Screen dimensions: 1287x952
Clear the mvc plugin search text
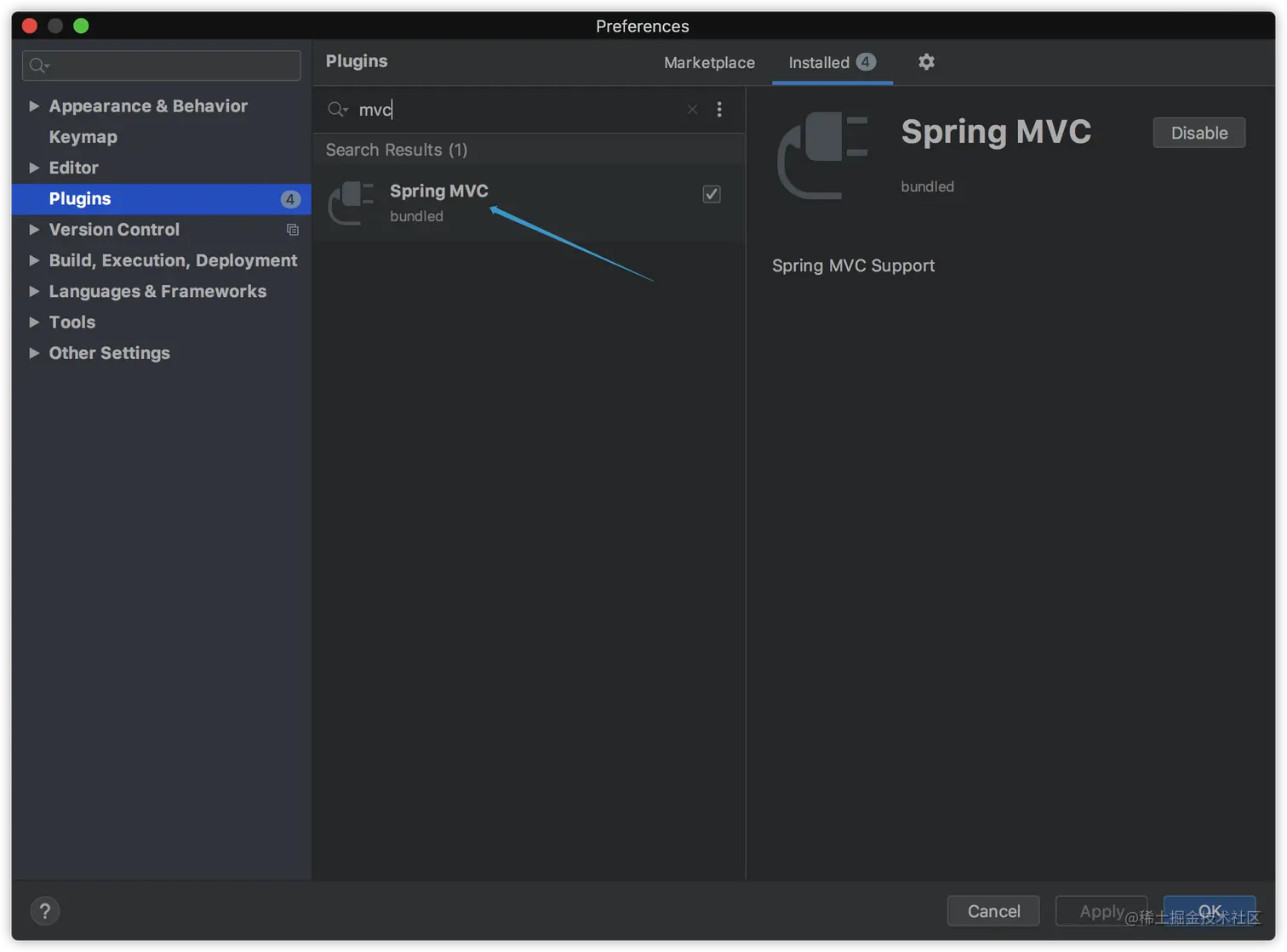click(692, 110)
